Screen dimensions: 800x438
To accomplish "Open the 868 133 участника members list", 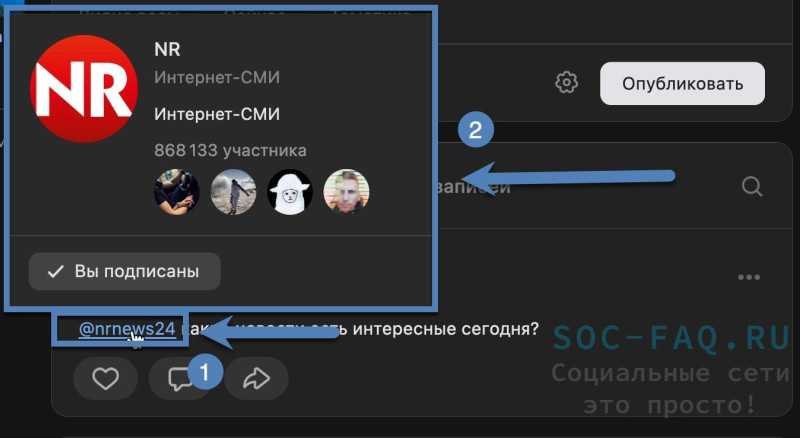I will click(230, 151).
